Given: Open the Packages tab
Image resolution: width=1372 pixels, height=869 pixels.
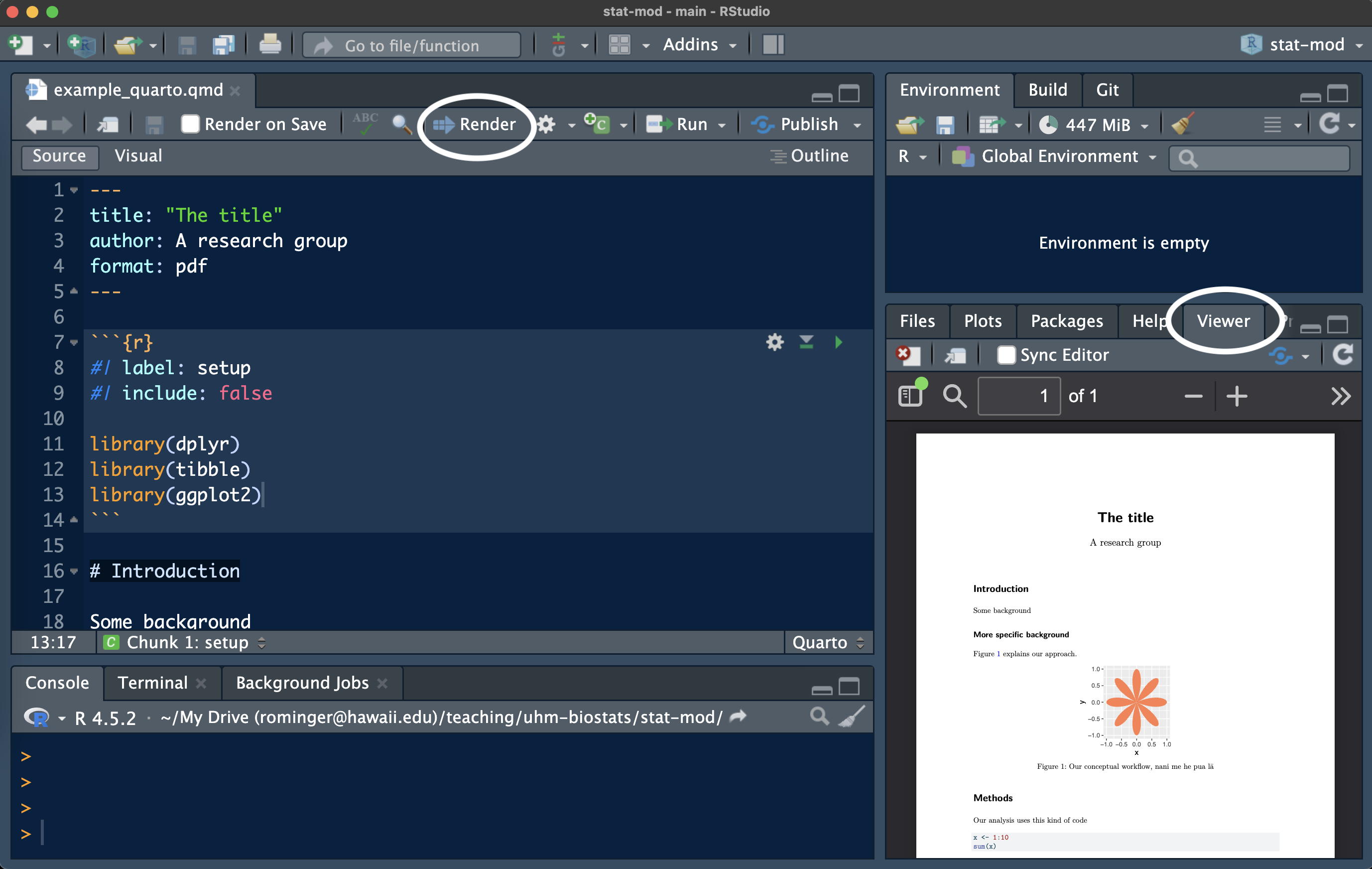Looking at the screenshot, I should [1067, 320].
